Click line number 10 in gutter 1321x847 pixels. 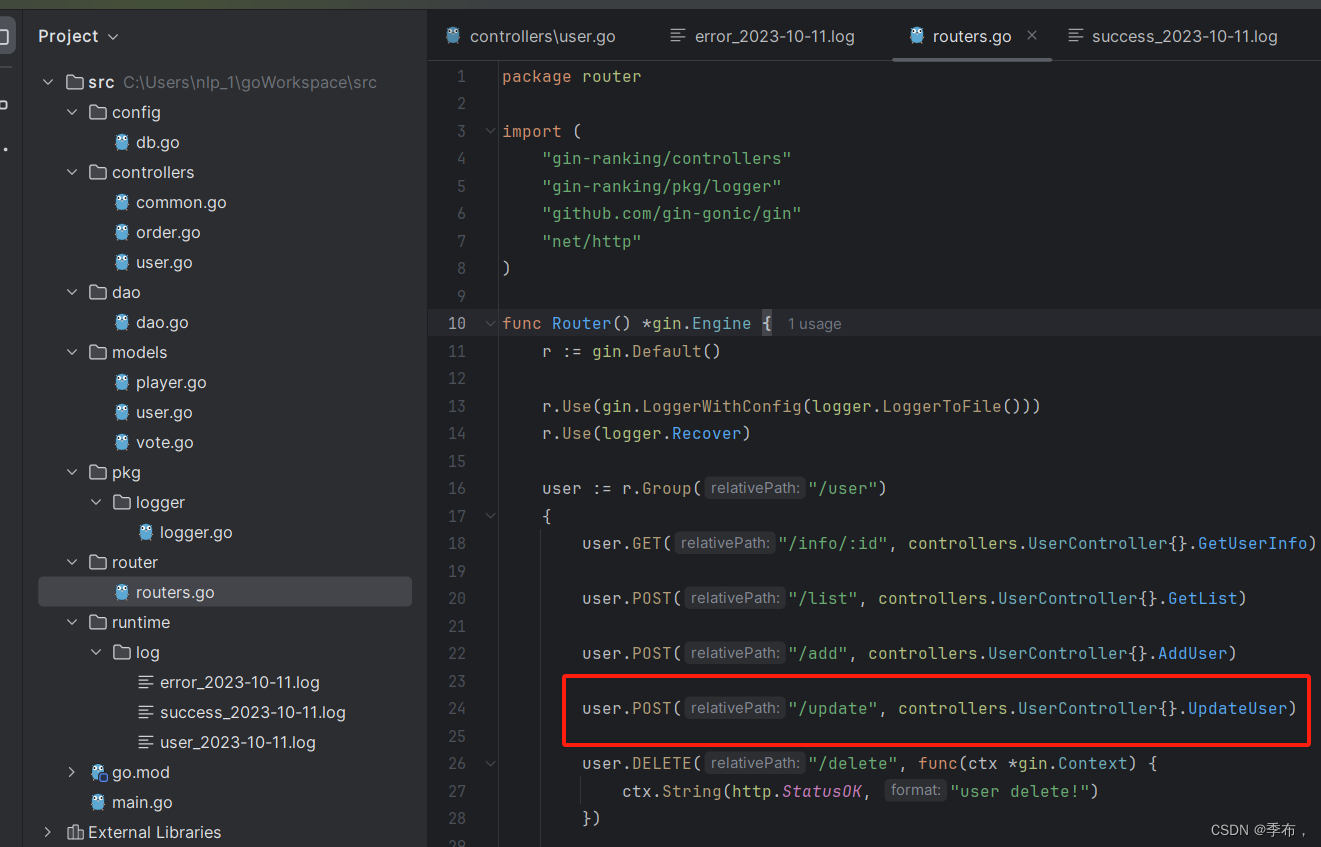pyautogui.click(x=457, y=323)
